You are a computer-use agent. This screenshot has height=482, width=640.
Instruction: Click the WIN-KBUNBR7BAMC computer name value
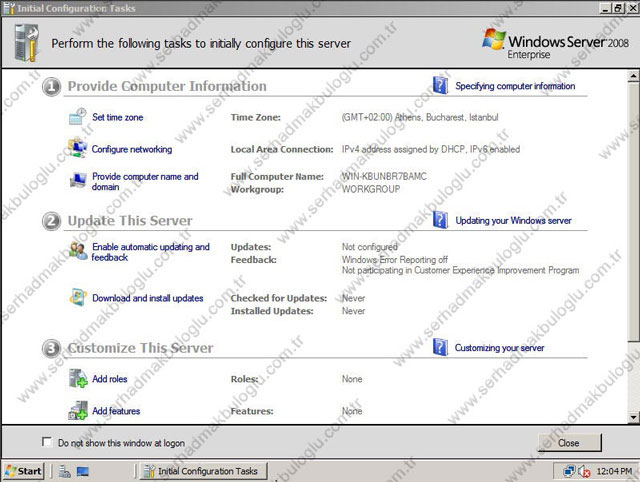pos(384,176)
